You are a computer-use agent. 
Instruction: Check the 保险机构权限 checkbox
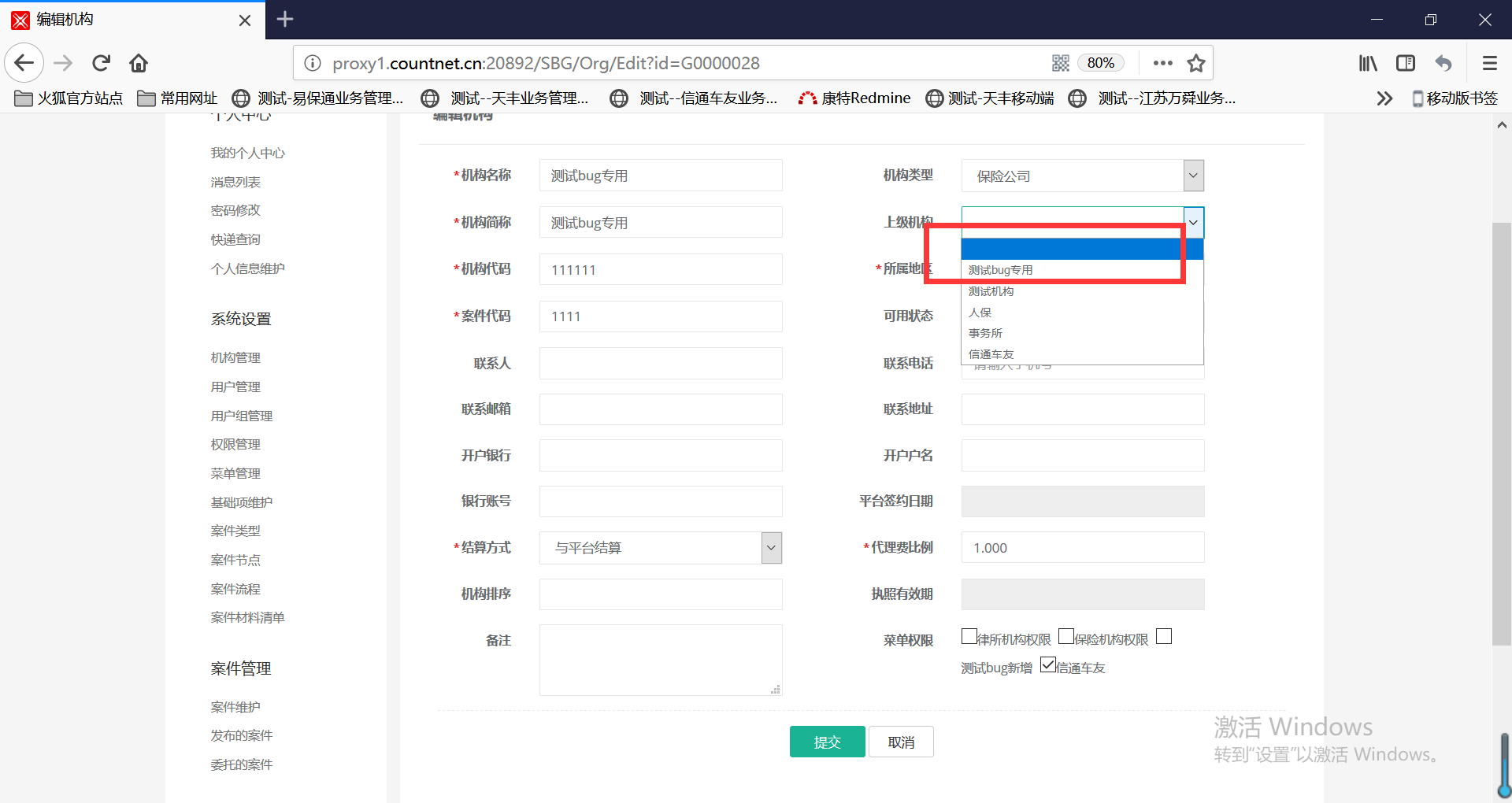[1066, 636]
